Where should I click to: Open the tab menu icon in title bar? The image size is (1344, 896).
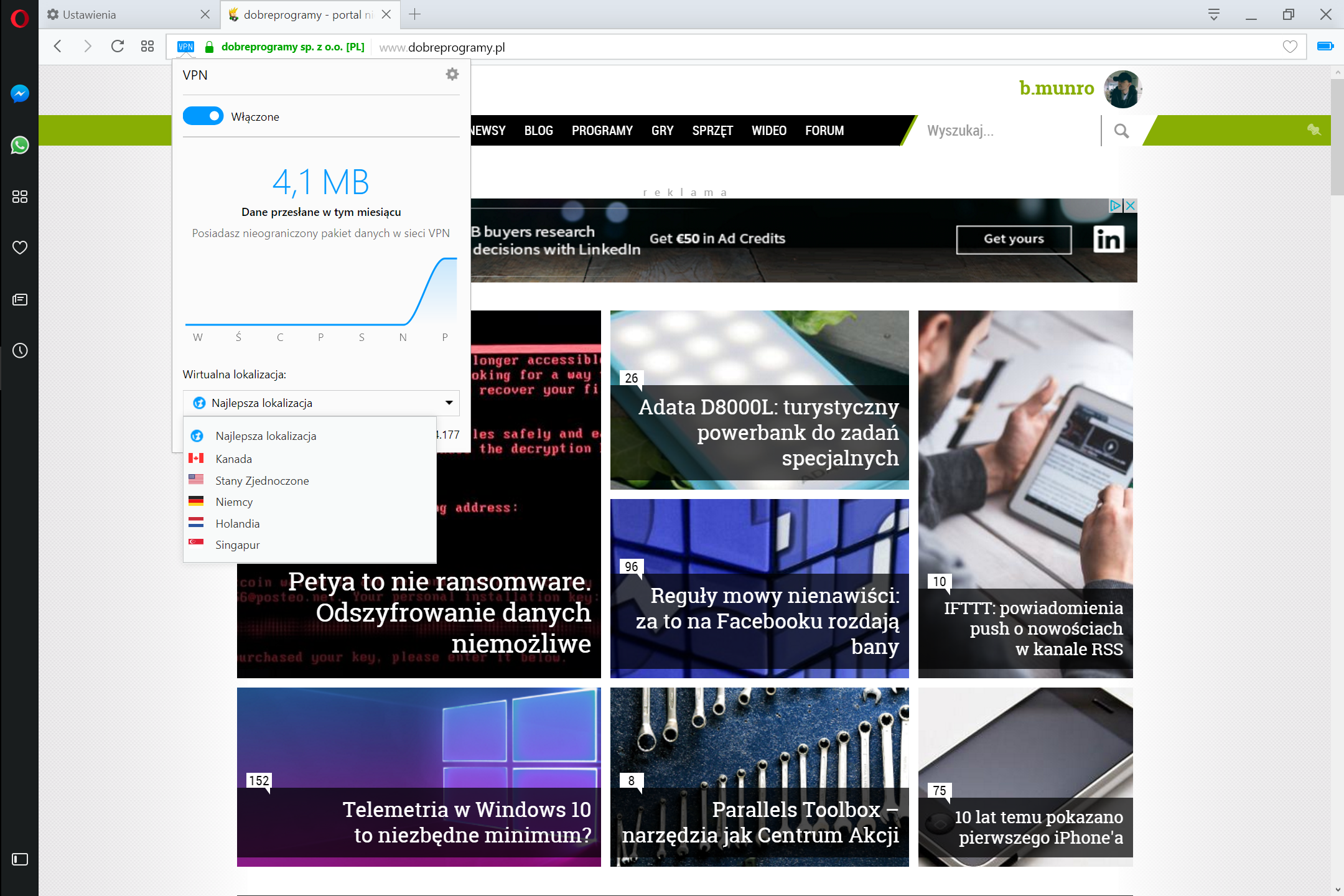1213,14
